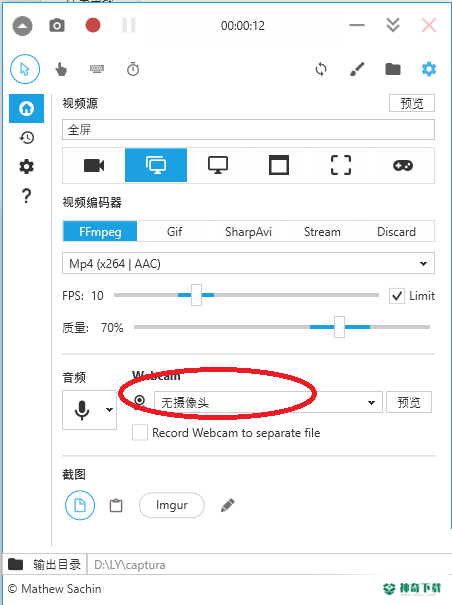
Task: Adjust the quality slider handle
Action: 339,327
